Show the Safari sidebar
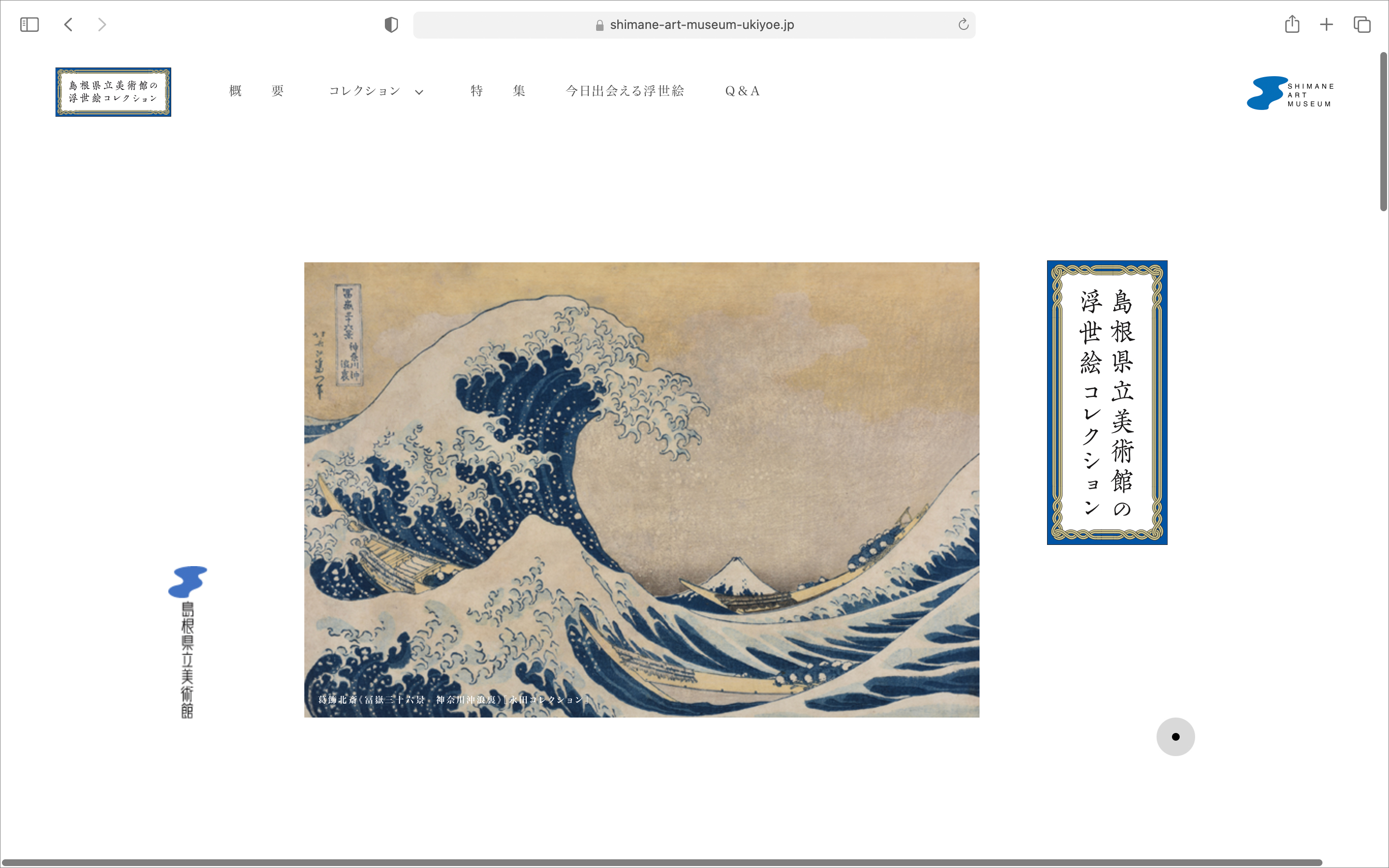Image resolution: width=1389 pixels, height=868 pixels. pos(29,25)
